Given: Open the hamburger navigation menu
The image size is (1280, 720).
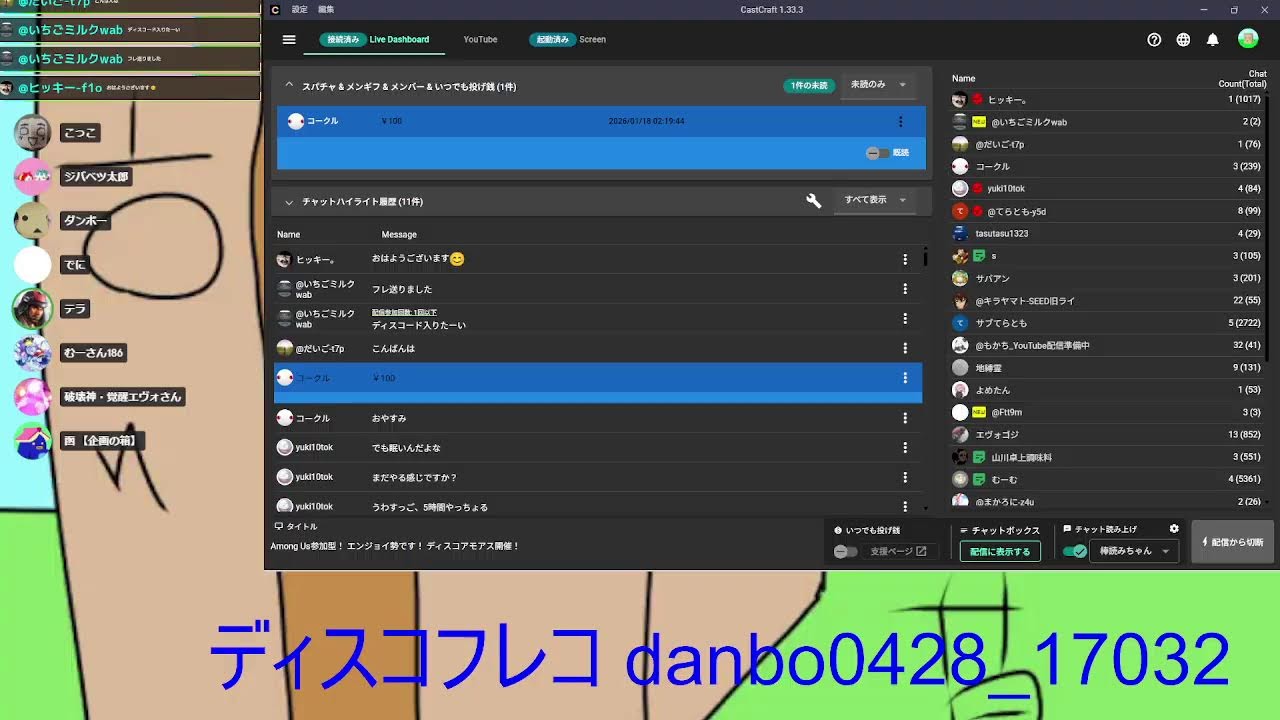Looking at the screenshot, I should pyautogui.click(x=289, y=40).
